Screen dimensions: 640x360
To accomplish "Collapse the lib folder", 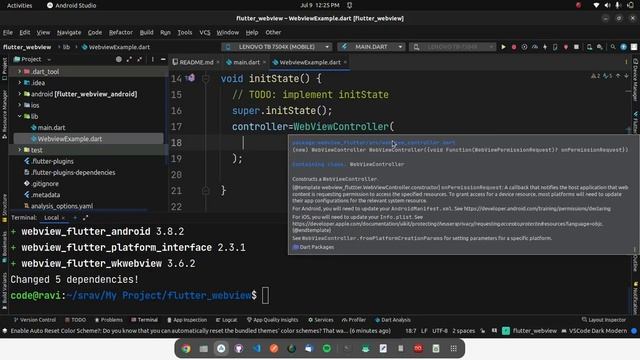I will click(x=19, y=116).
